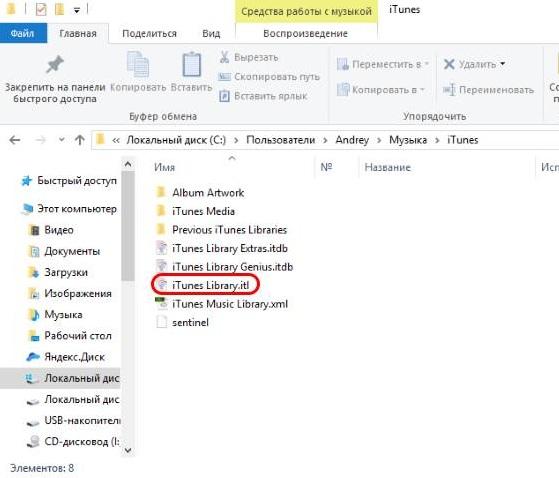Open the Воспроизведение tab
This screenshot has width=559, height=478.
point(306,34)
